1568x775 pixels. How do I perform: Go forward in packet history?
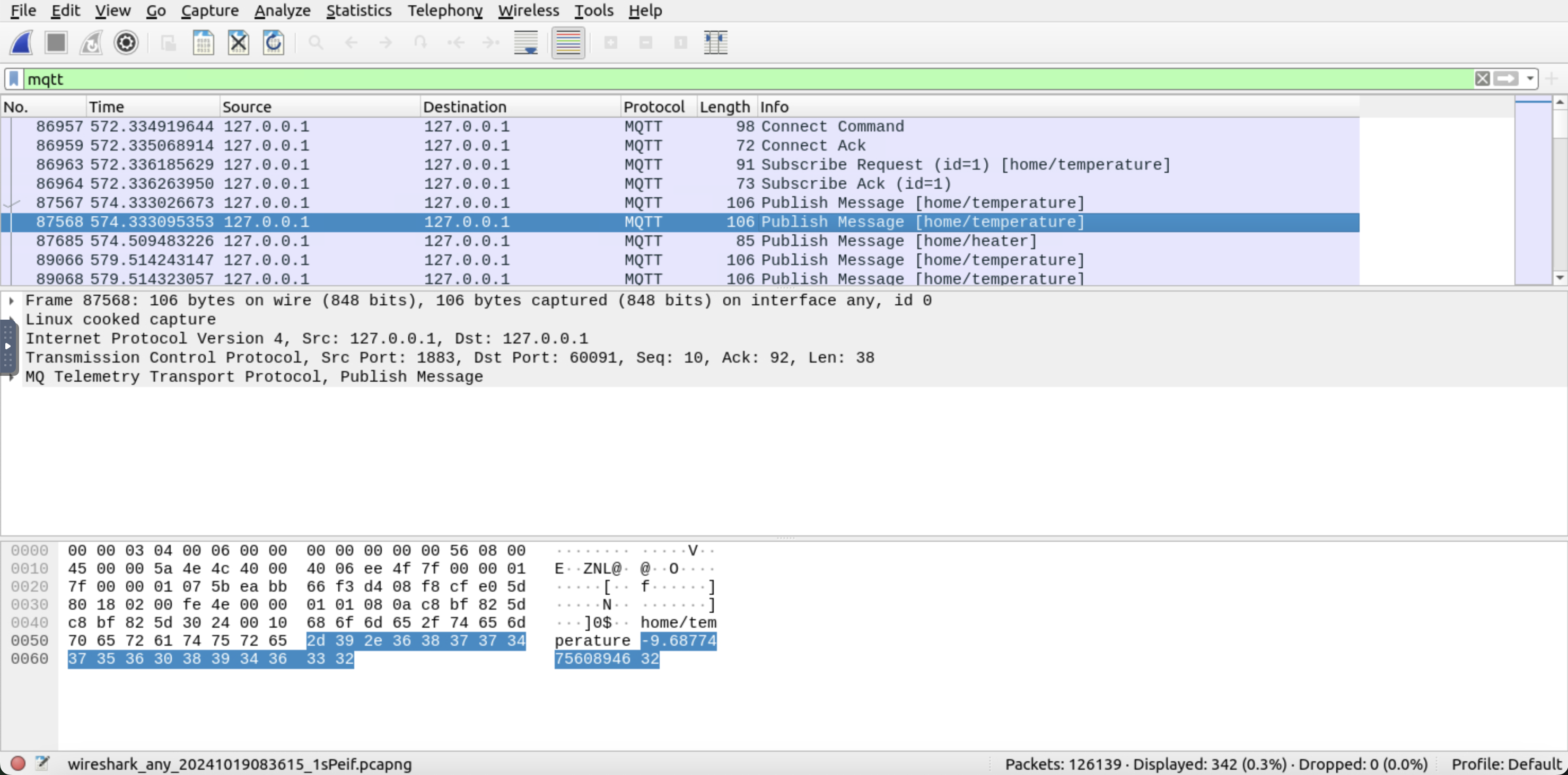[386, 42]
